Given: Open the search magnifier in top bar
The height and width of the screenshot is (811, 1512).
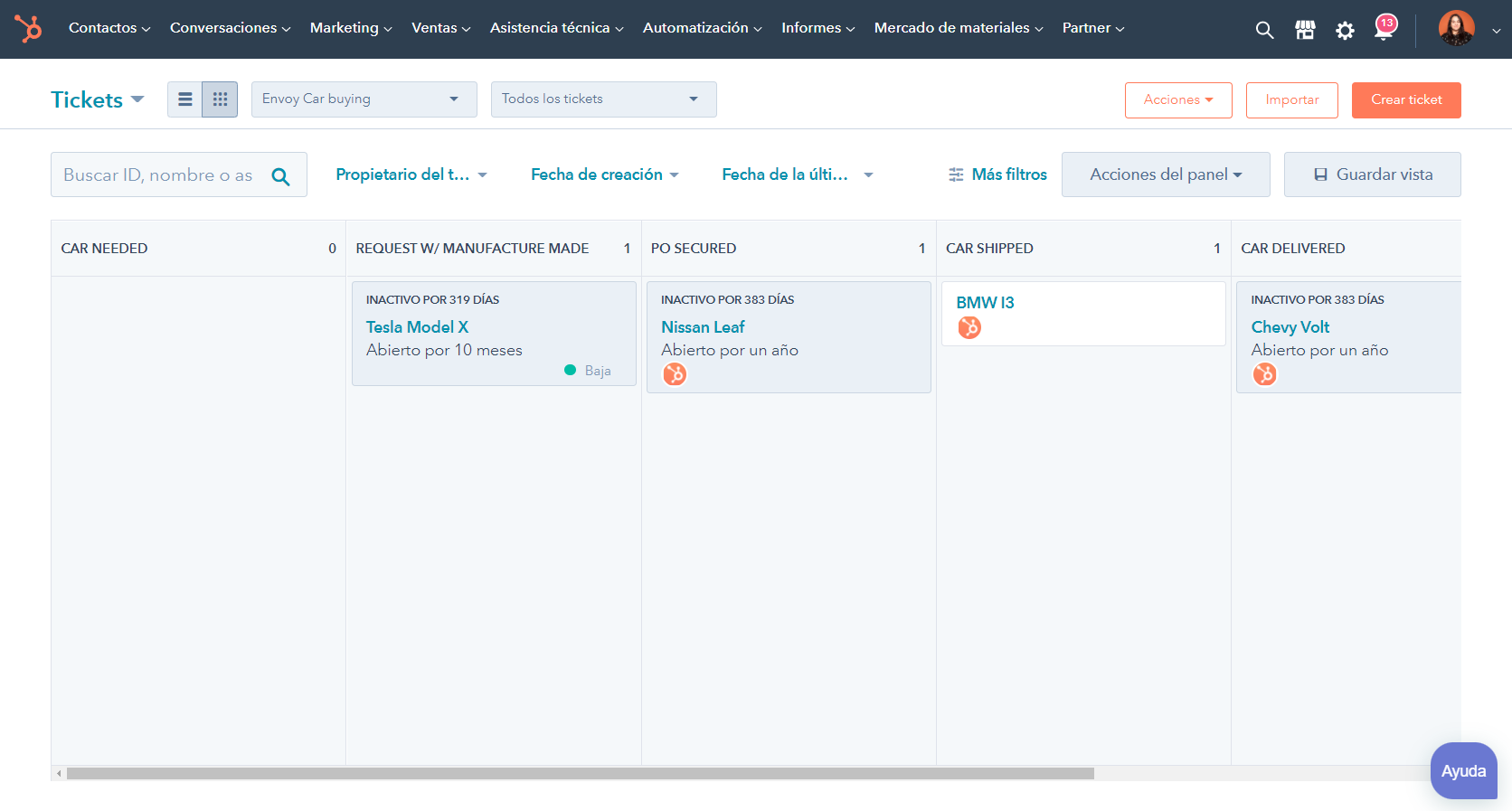Looking at the screenshot, I should (x=1264, y=30).
